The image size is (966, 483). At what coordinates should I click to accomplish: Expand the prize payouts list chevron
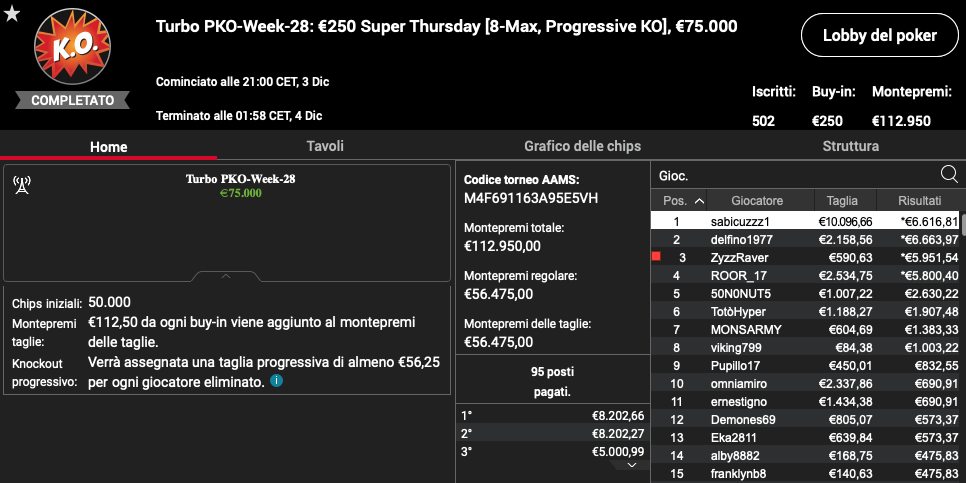(631, 465)
